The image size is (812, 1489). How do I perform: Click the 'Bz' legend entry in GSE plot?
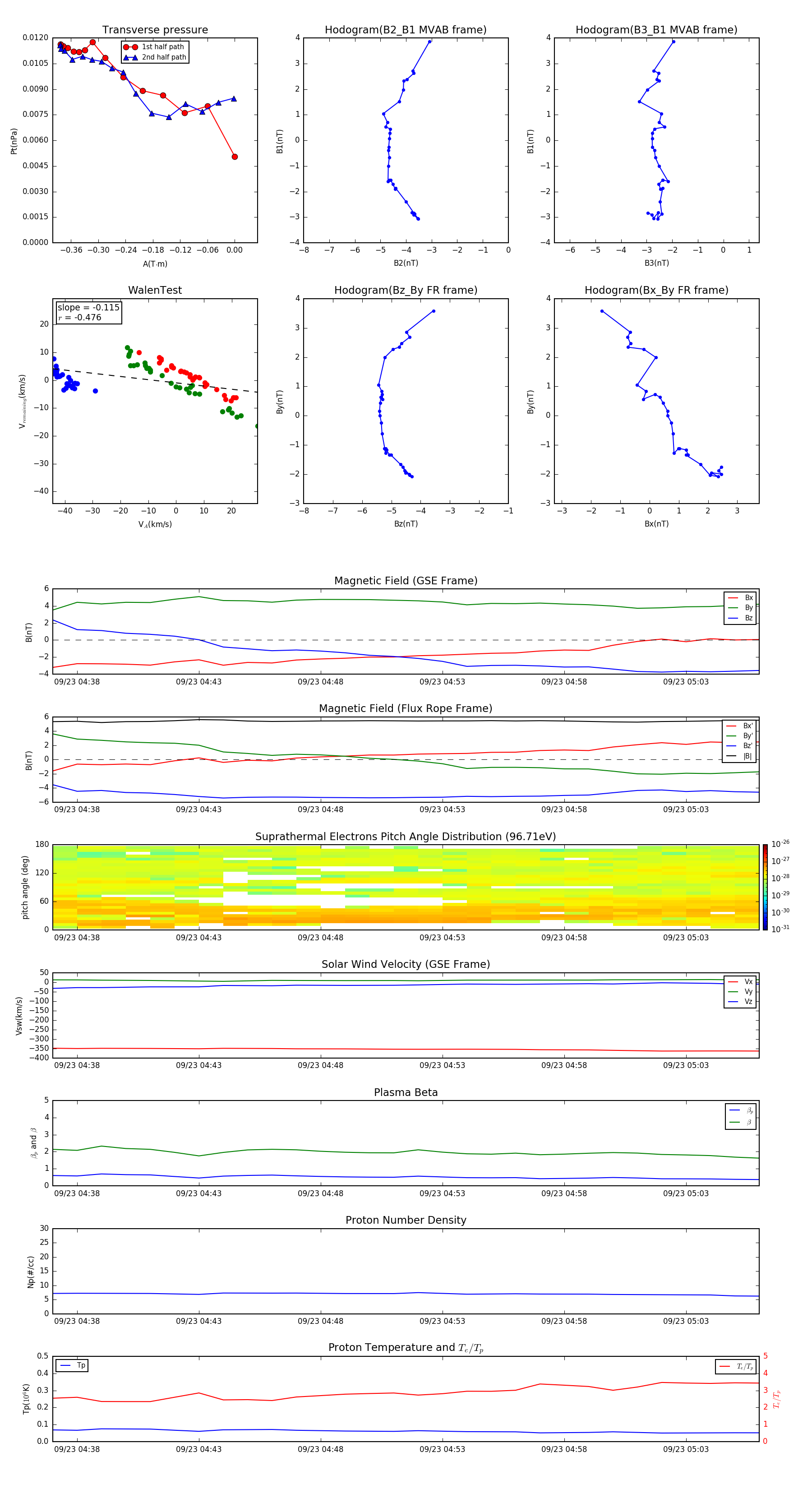tap(740, 619)
